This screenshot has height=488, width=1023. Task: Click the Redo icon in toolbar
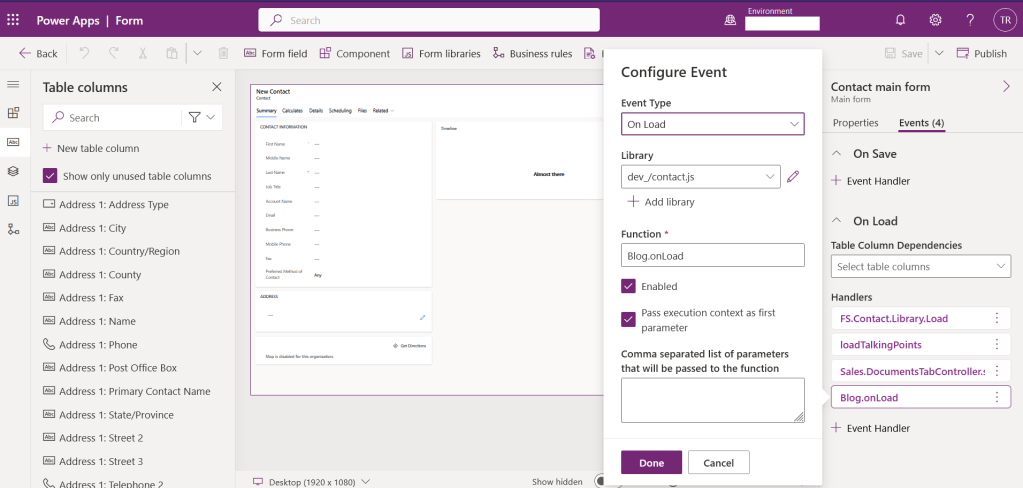(114, 53)
